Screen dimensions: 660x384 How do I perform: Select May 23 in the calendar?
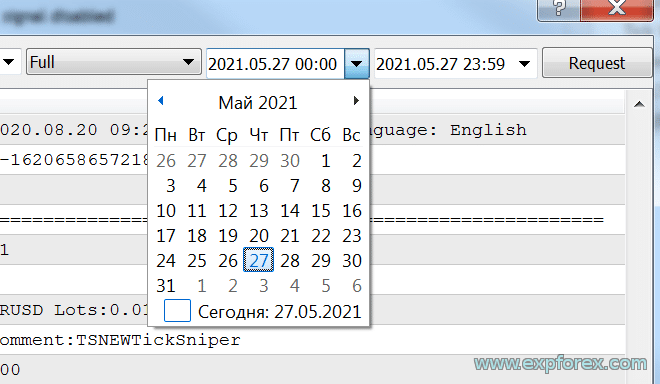click(352, 236)
